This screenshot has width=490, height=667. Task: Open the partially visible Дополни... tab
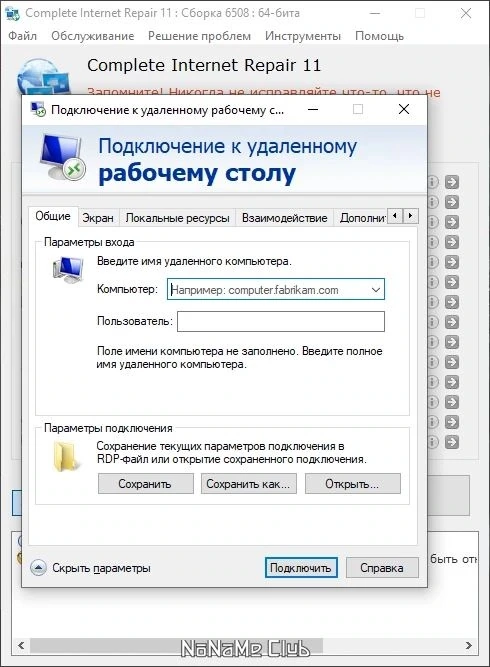(x=362, y=218)
